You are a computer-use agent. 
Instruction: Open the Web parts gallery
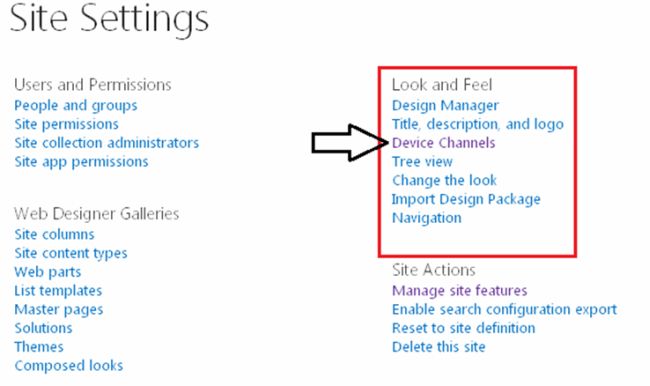(48, 272)
